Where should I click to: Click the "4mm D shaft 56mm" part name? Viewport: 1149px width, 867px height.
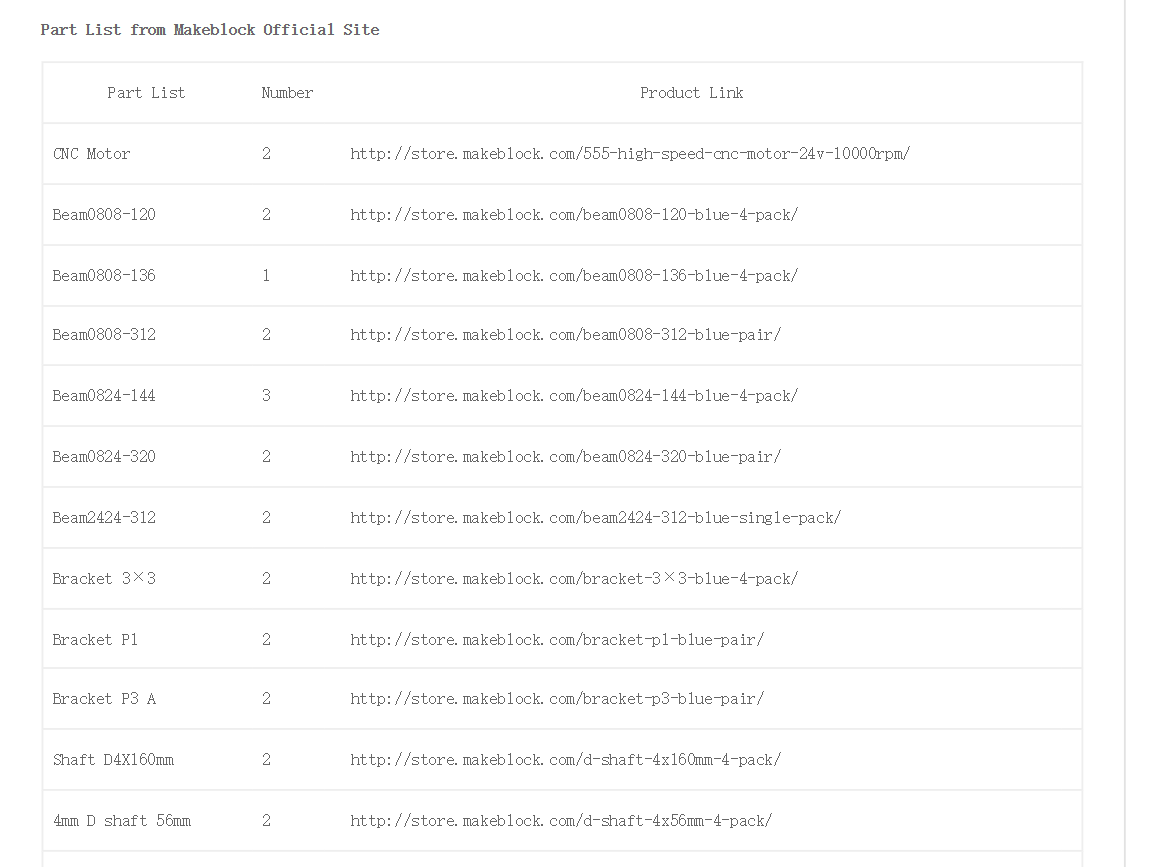121,821
